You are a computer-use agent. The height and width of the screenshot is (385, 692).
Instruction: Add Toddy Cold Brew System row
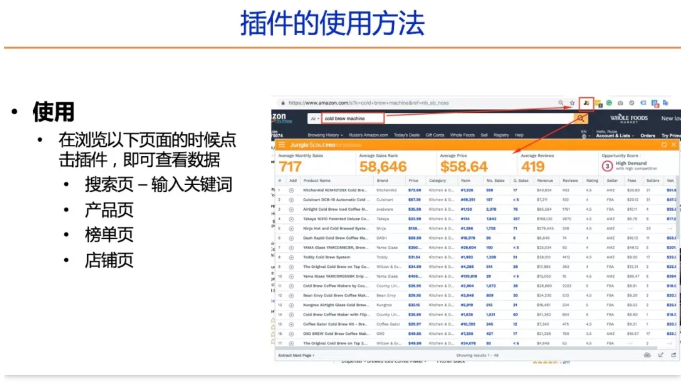click(291, 257)
